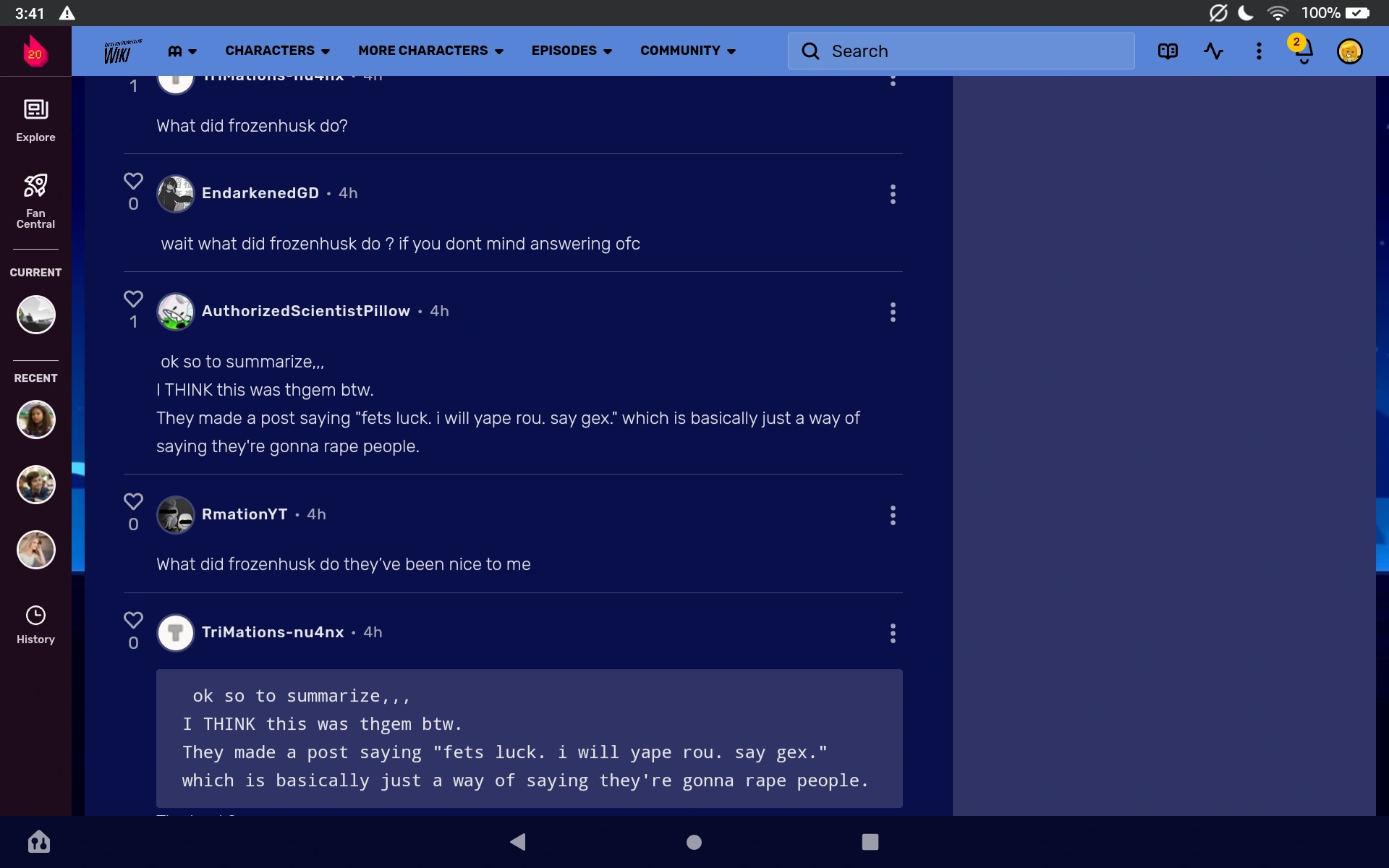Open the book discussions icon in header
The image size is (1389, 868).
pyautogui.click(x=1168, y=51)
